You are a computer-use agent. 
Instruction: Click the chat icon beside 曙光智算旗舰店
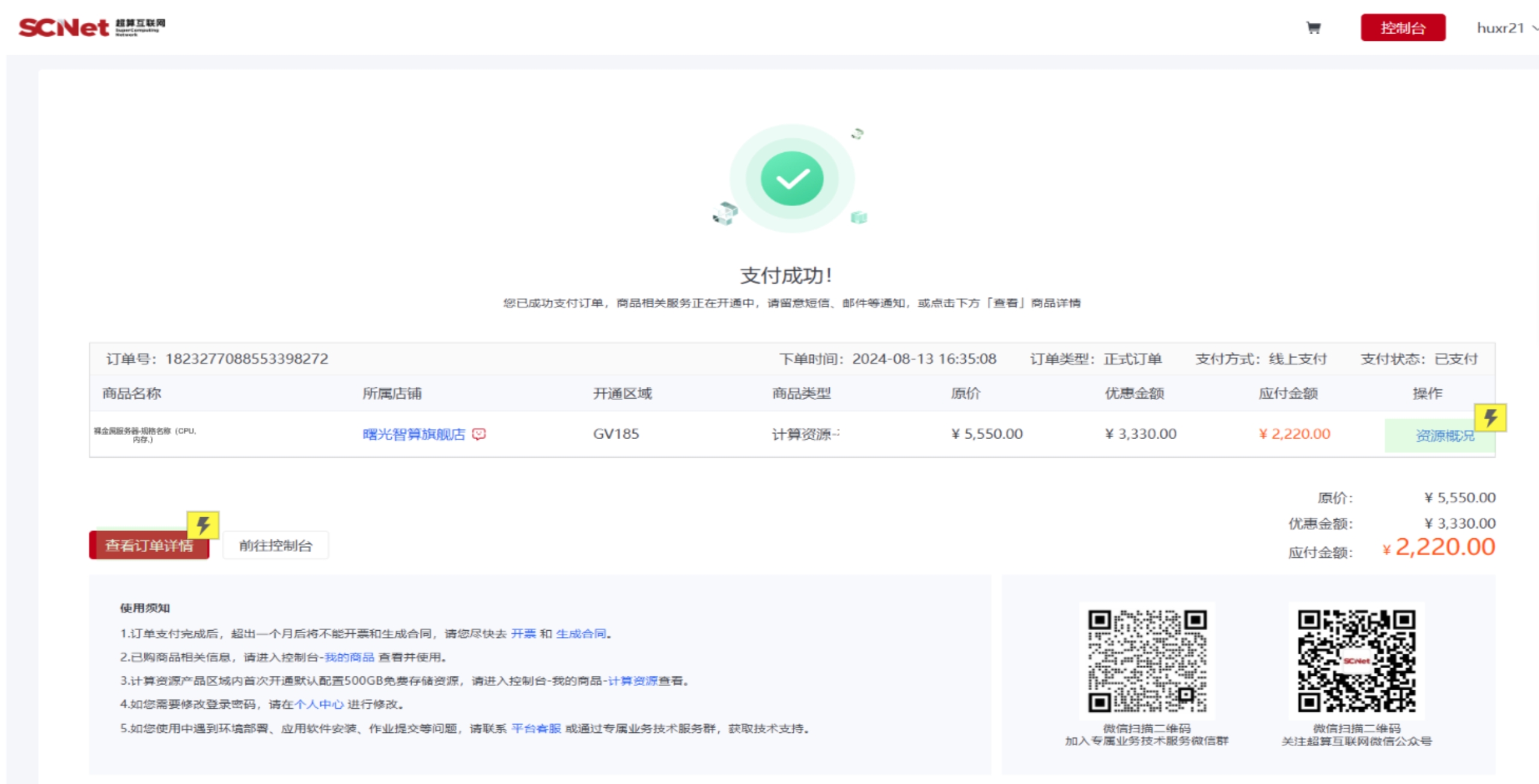coord(479,434)
